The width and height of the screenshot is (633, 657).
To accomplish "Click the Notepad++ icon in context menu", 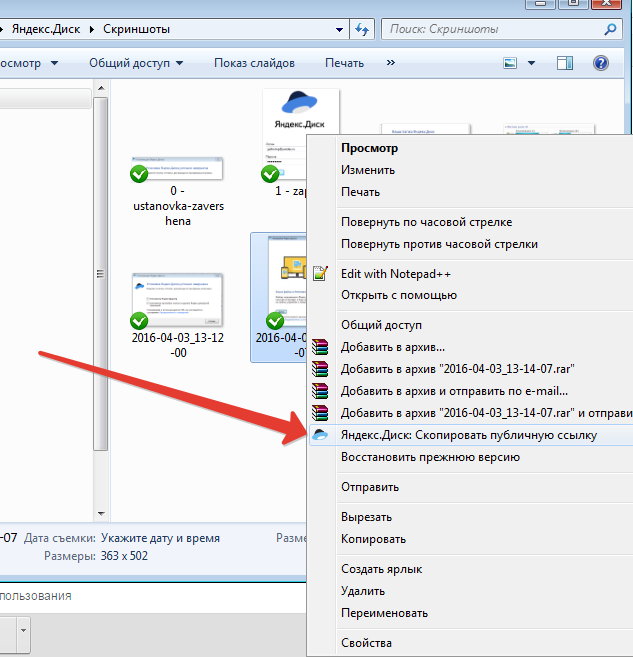I will coord(320,273).
